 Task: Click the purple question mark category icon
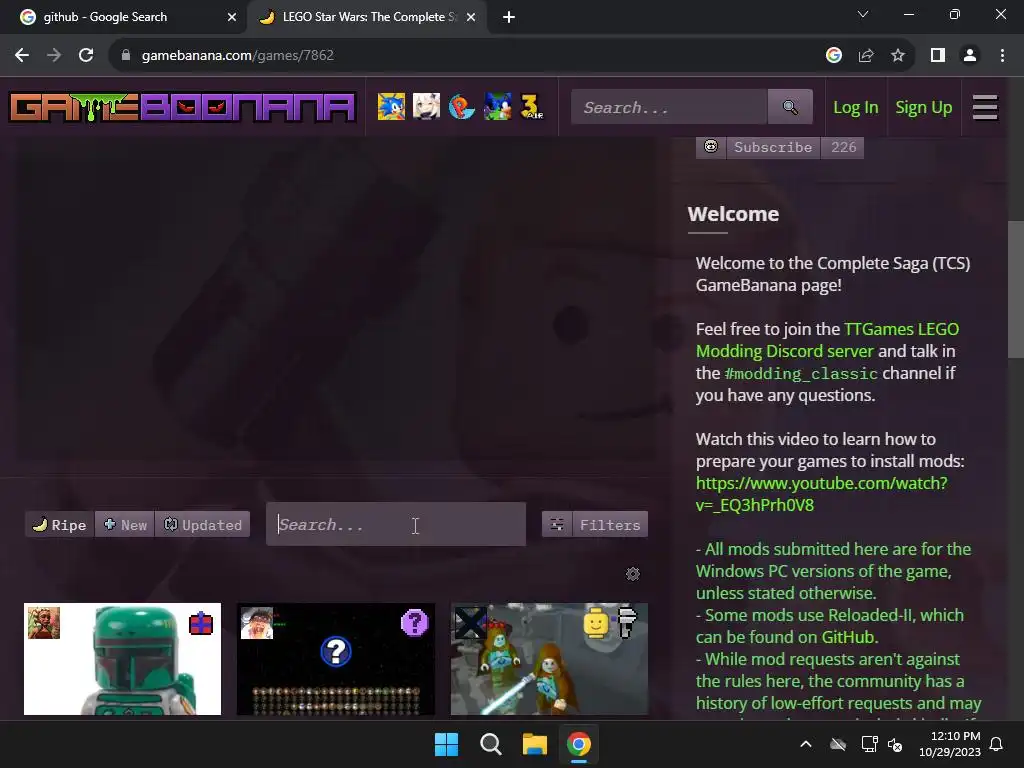point(415,622)
